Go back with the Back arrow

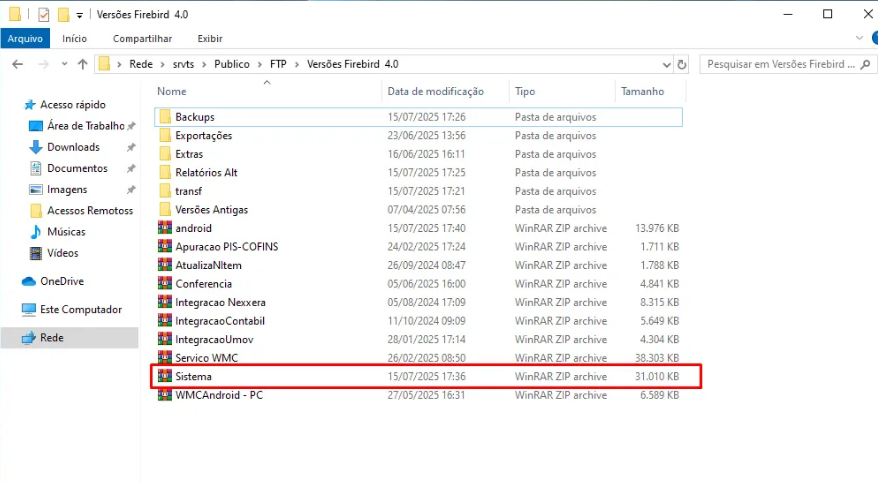[x=17, y=64]
